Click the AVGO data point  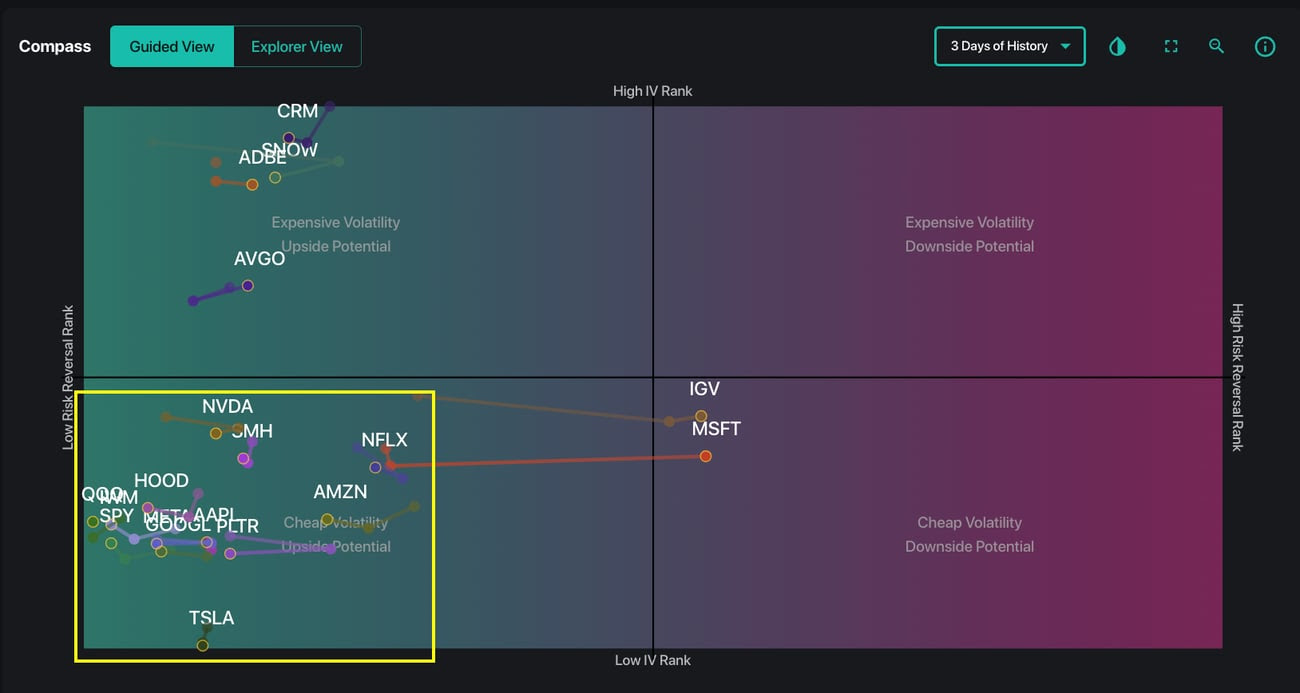tap(248, 286)
